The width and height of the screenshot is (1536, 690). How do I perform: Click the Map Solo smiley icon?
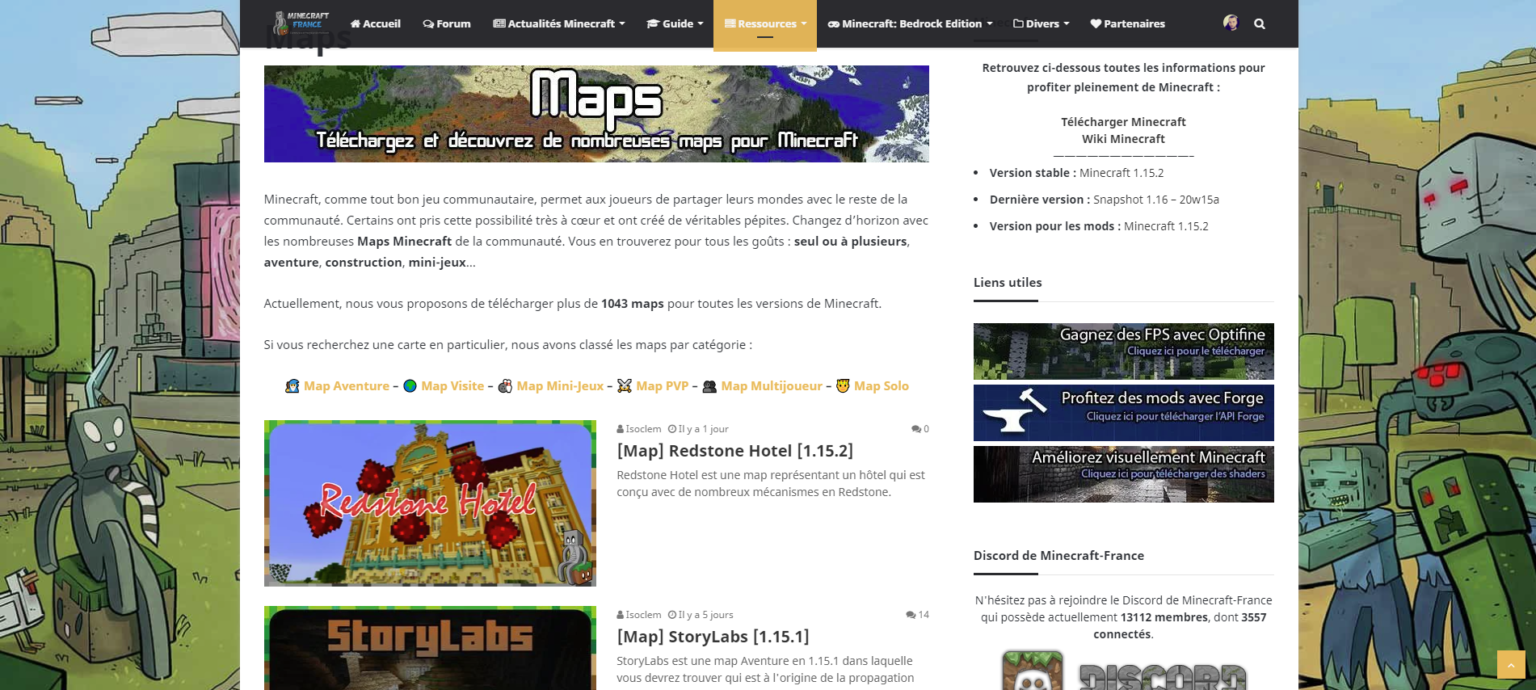pyautogui.click(x=843, y=385)
